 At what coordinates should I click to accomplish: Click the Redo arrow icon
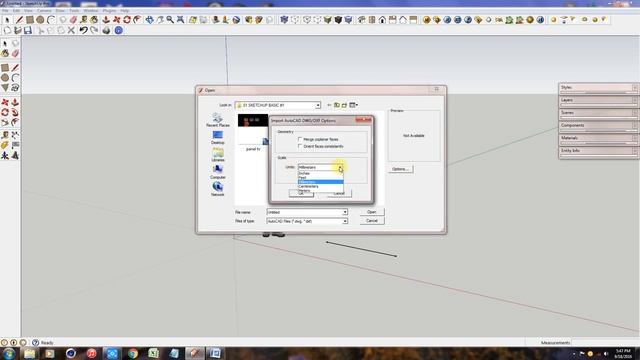tap(94, 31)
